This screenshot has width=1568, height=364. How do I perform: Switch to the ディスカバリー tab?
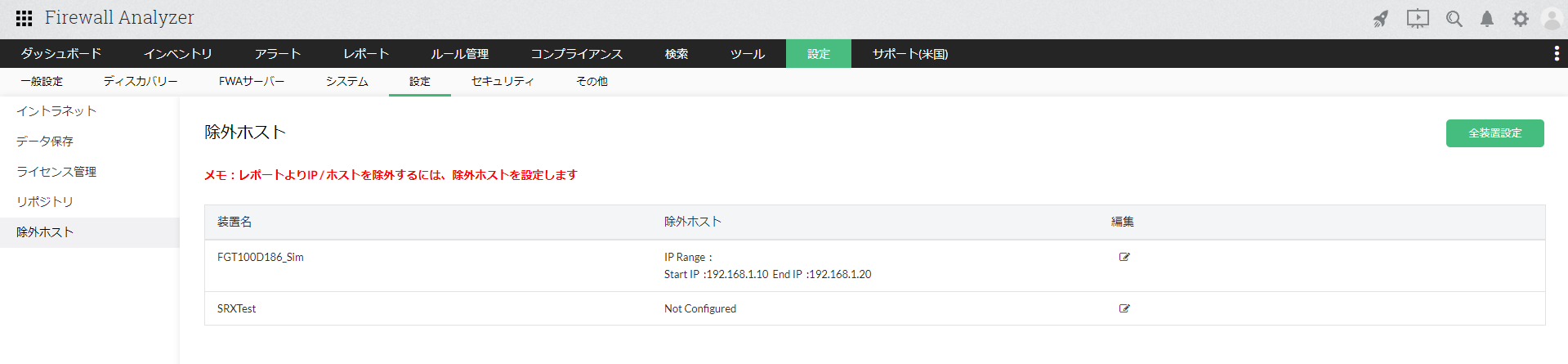point(141,82)
